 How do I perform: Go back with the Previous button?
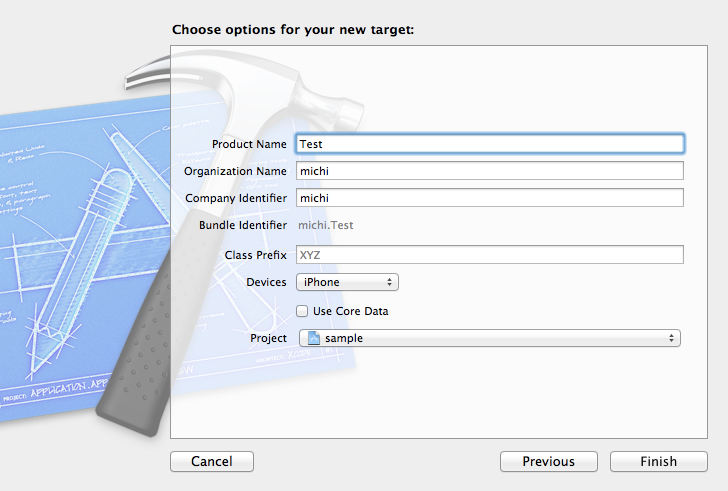click(548, 461)
